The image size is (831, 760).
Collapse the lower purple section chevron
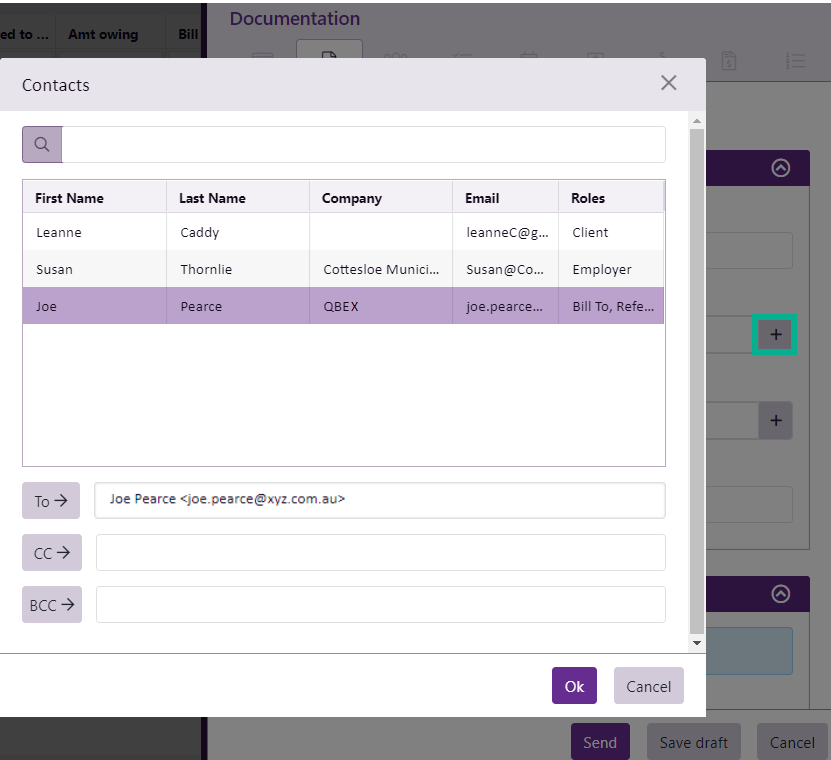(x=781, y=593)
